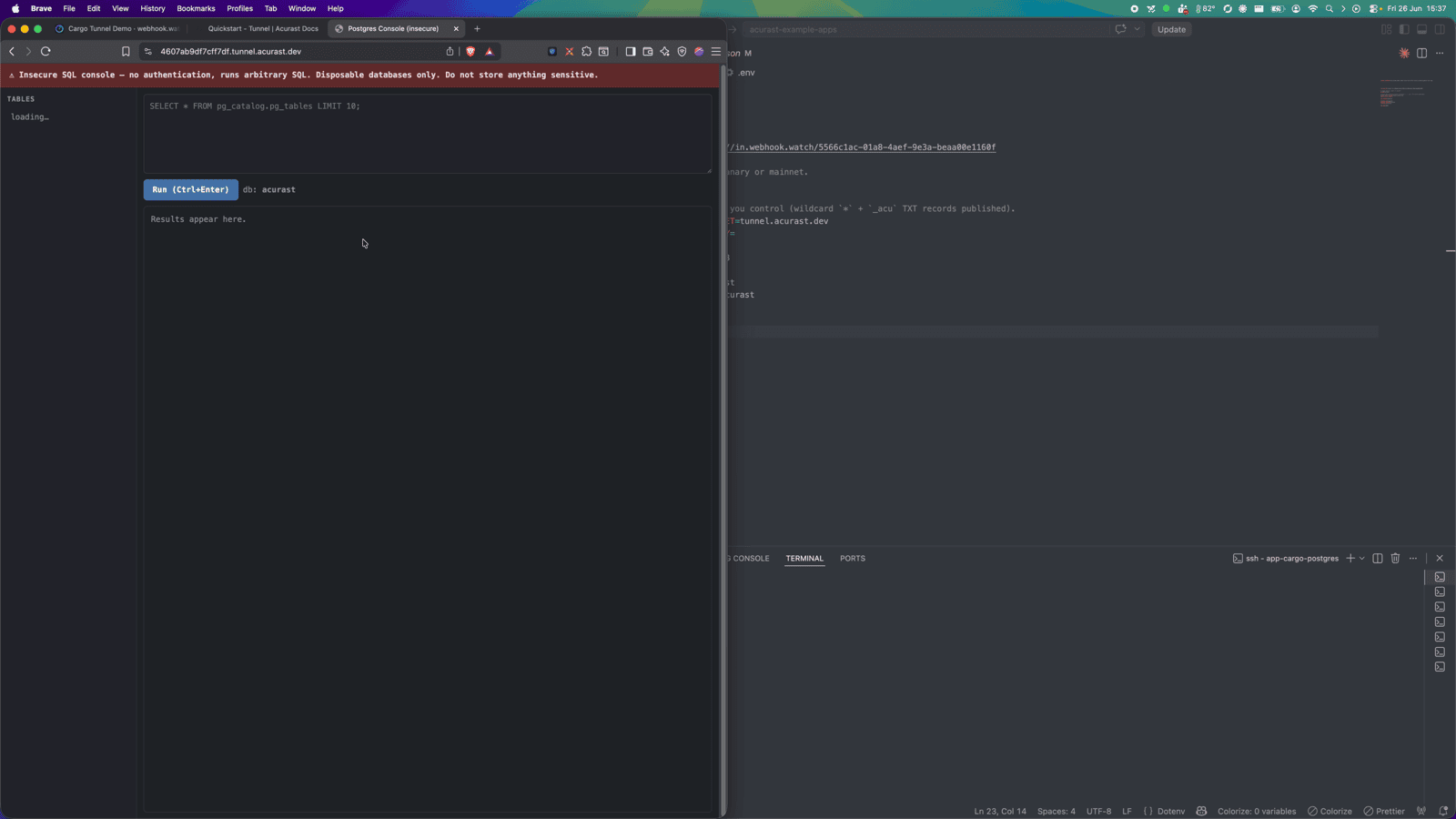1456x819 pixels.
Task: Click 'Results appear here.' placeholder text
Action: [x=198, y=219]
